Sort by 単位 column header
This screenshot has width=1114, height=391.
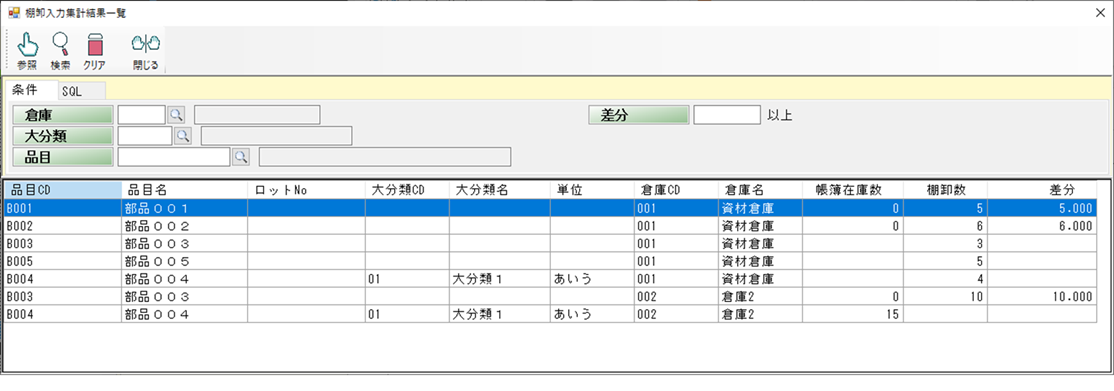tap(592, 190)
